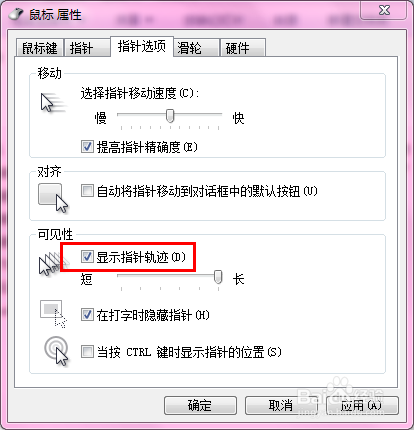Click the pointer speed icon in 移动 section
This screenshot has width=414, height=430.
53,103
